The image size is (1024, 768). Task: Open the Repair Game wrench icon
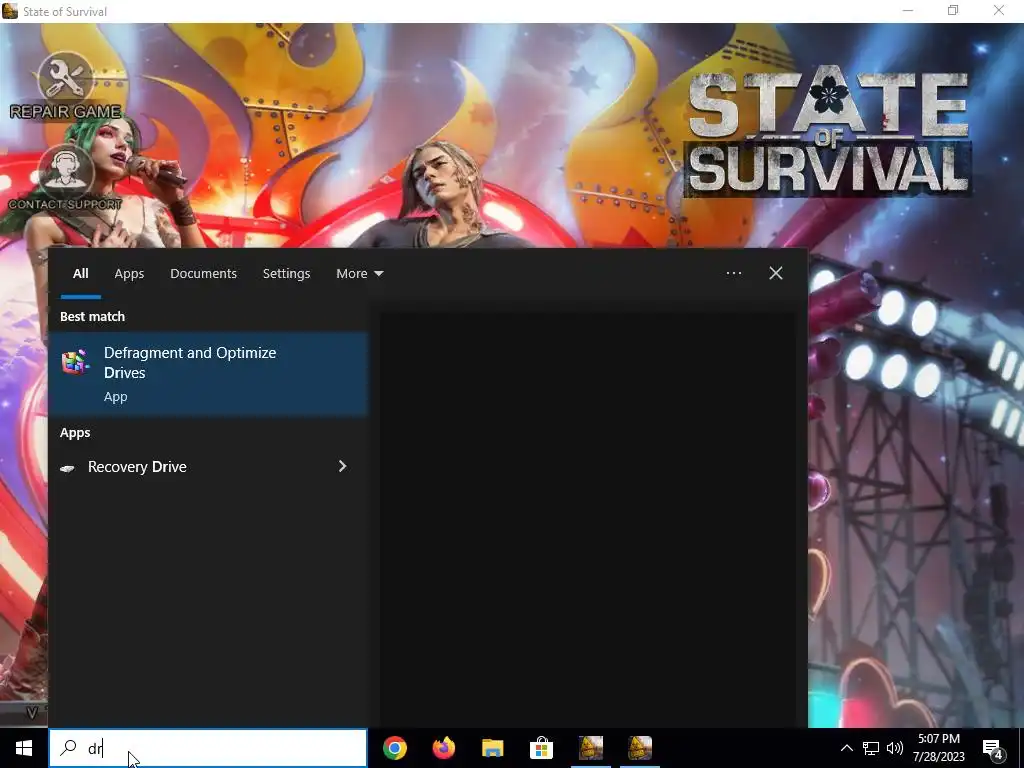[65, 78]
